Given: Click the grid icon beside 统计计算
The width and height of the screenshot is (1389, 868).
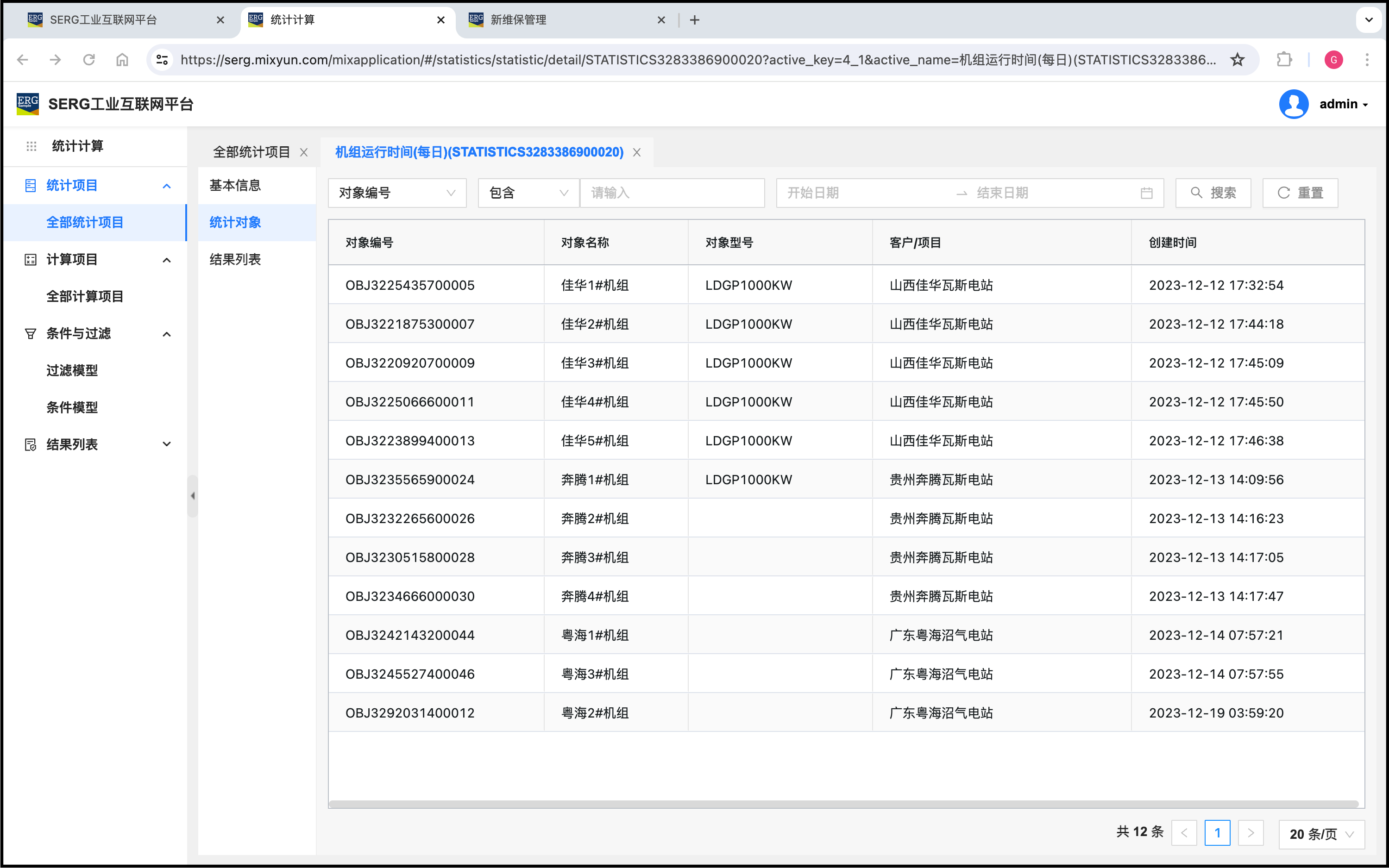Looking at the screenshot, I should click(x=31, y=146).
